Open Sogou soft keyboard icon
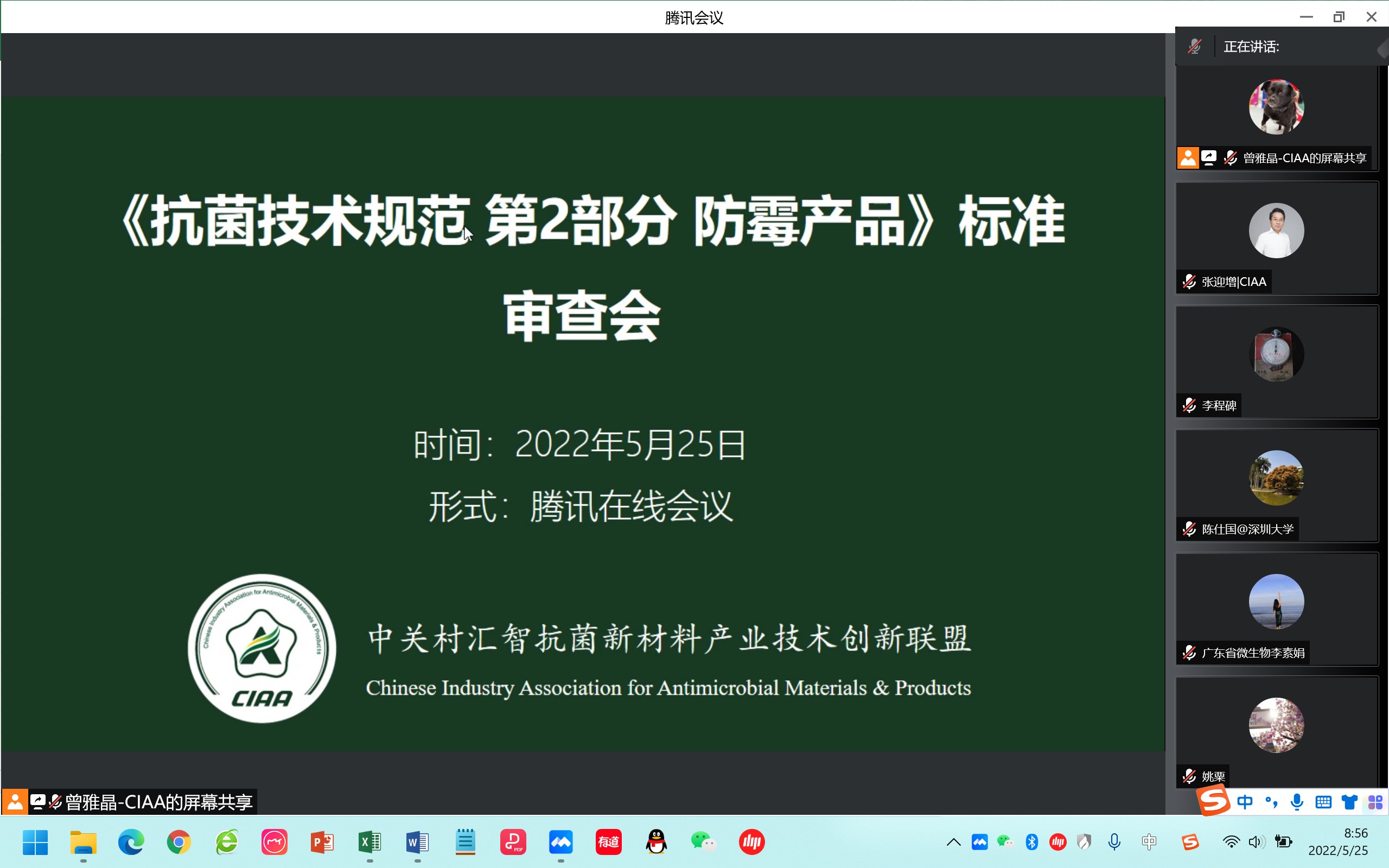The width and height of the screenshot is (1389, 868). (x=1323, y=802)
